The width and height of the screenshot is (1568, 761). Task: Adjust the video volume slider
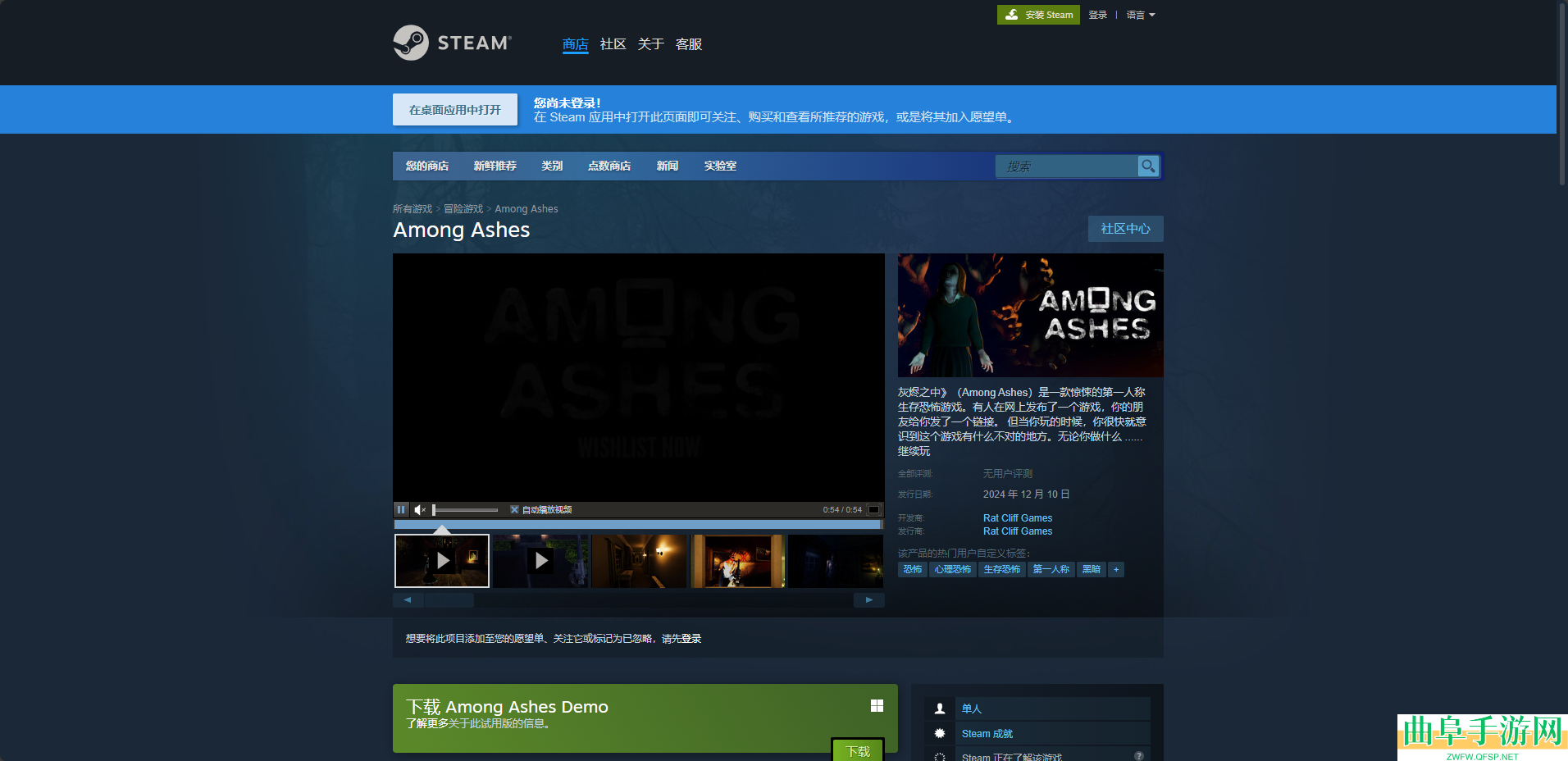click(465, 510)
